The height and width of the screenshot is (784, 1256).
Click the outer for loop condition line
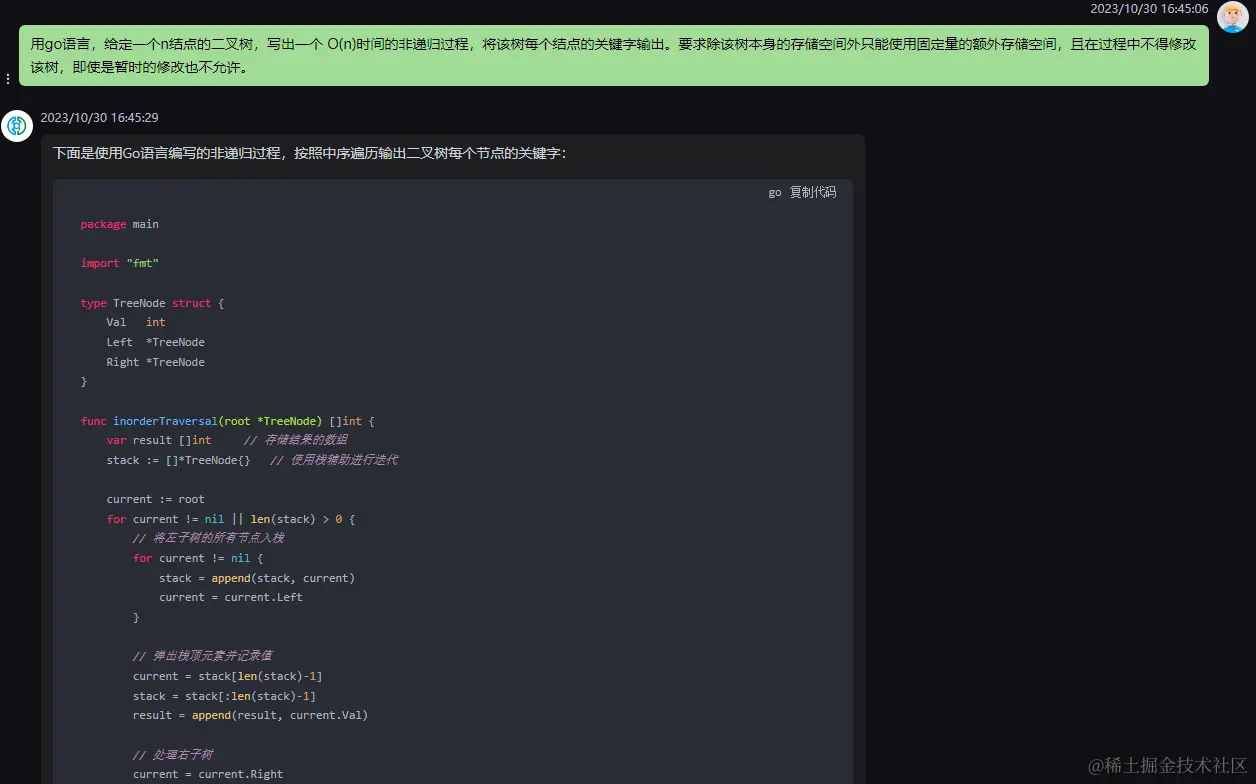pos(231,519)
